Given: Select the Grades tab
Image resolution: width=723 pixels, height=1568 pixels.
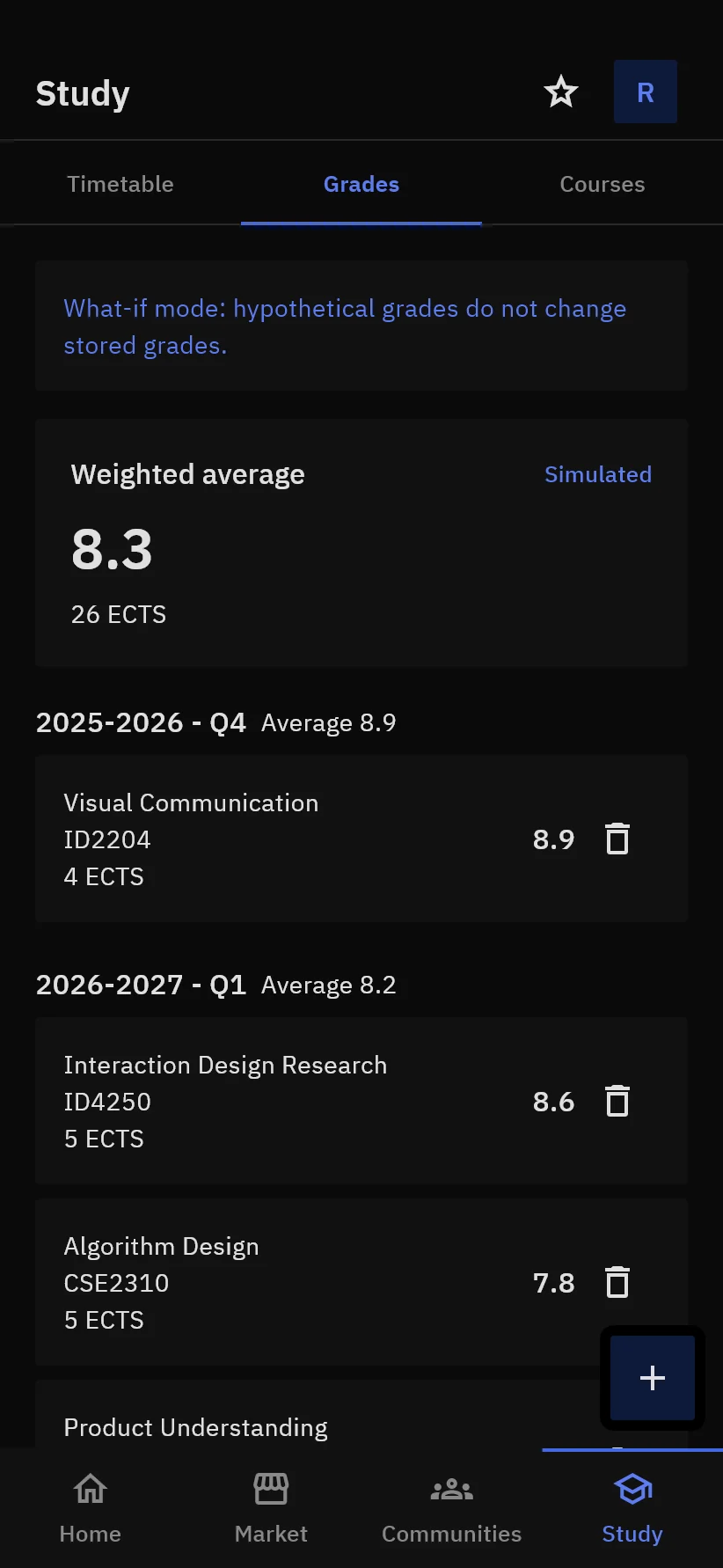Looking at the screenshot, I should 361,184.
